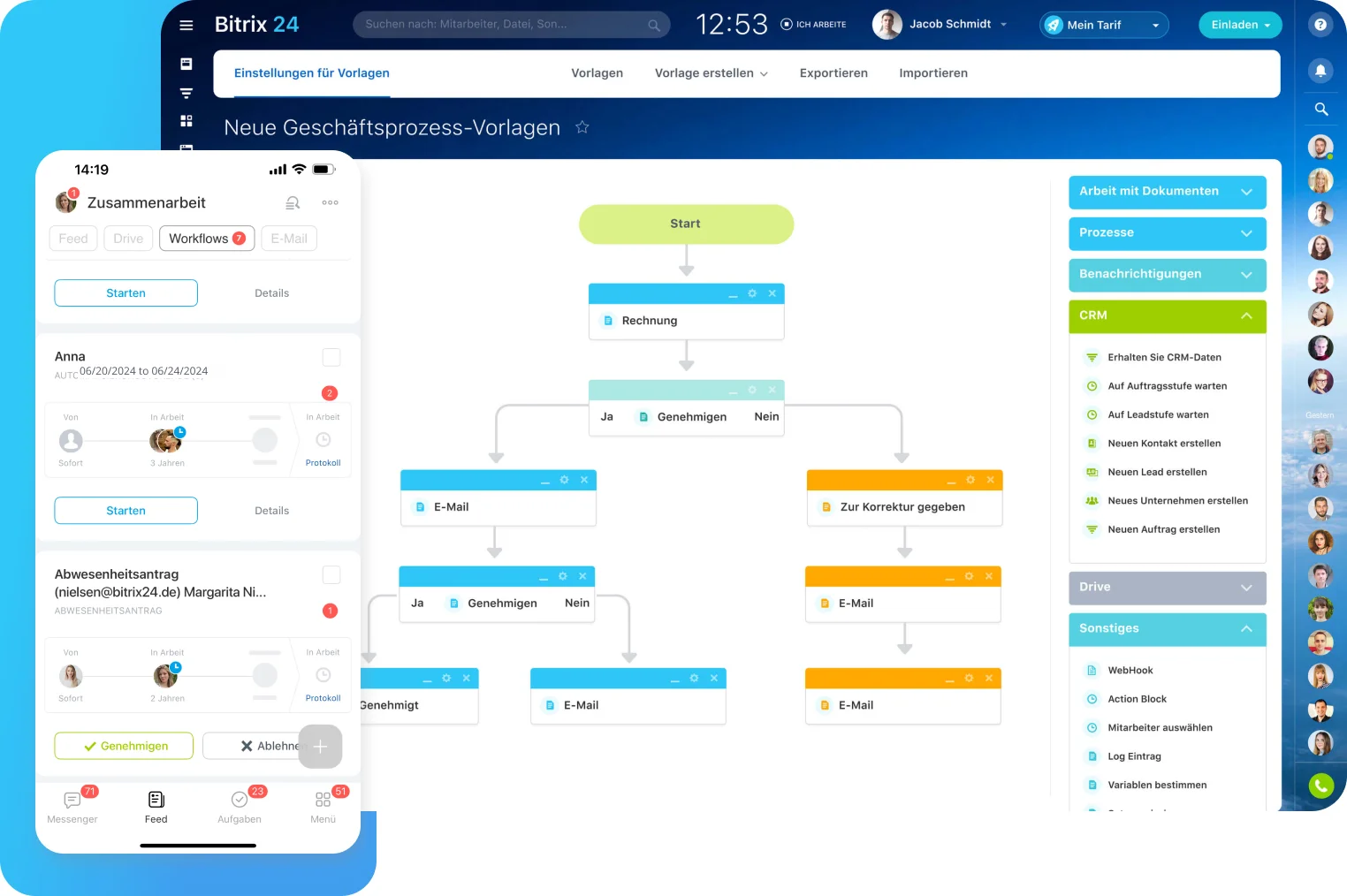Check the checkbox on Anna's workflow card
Image resolution: width=1347 pixels, height=896 pixels.
331,357
